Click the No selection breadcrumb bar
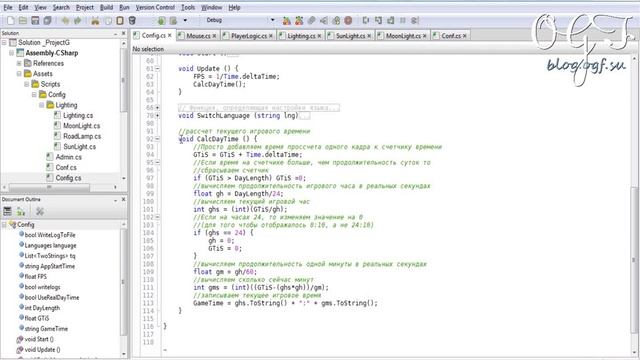 pyautogui.click(x=385, y=49)
